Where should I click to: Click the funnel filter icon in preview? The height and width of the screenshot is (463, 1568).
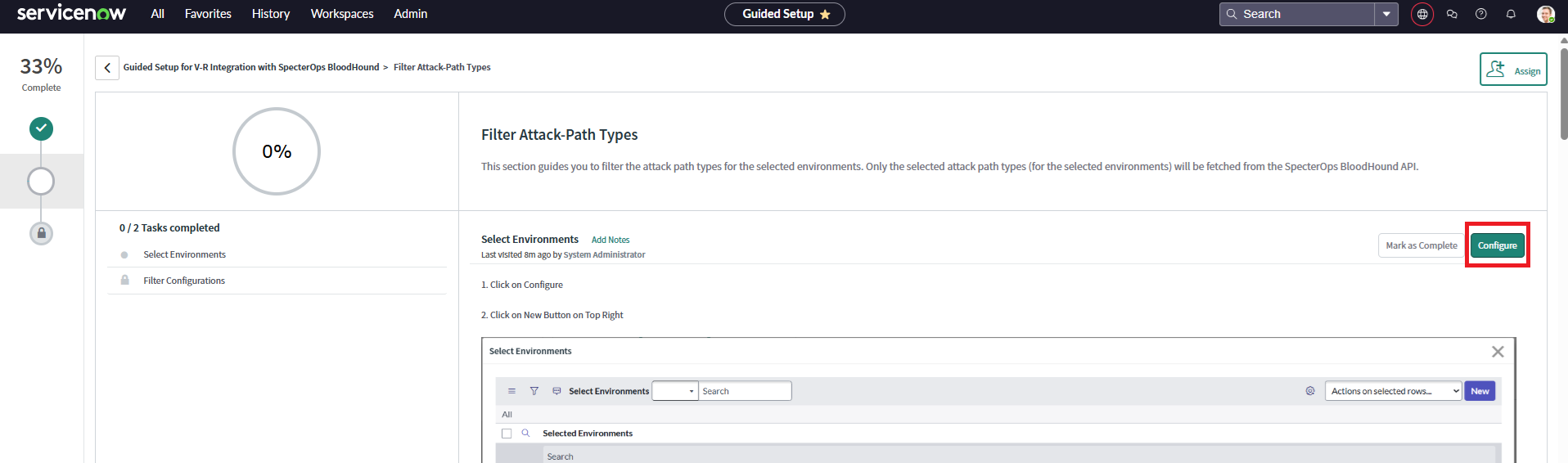534,391
